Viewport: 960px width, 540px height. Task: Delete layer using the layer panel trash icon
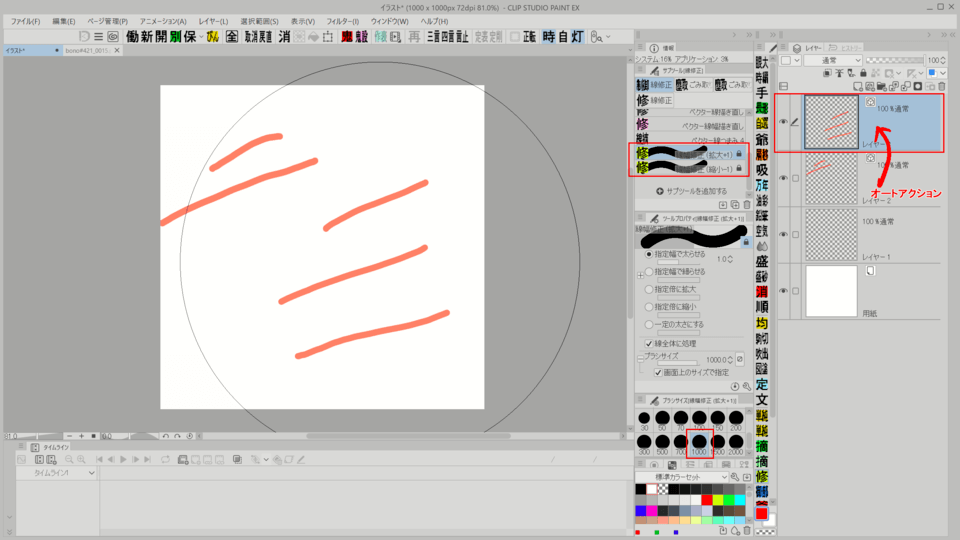click(944, 86)
